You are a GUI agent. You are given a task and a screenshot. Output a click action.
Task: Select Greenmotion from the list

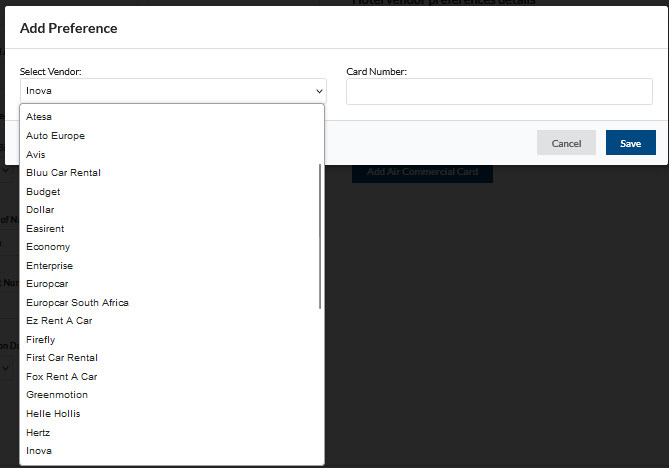[172, 395]
